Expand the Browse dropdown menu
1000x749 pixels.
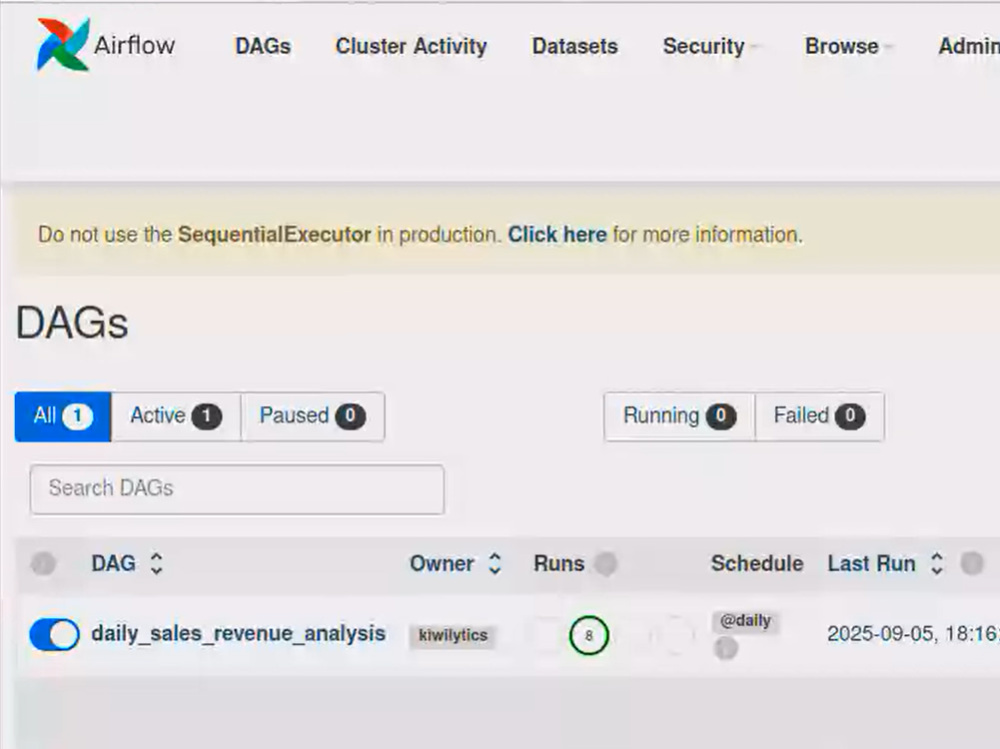848,46
